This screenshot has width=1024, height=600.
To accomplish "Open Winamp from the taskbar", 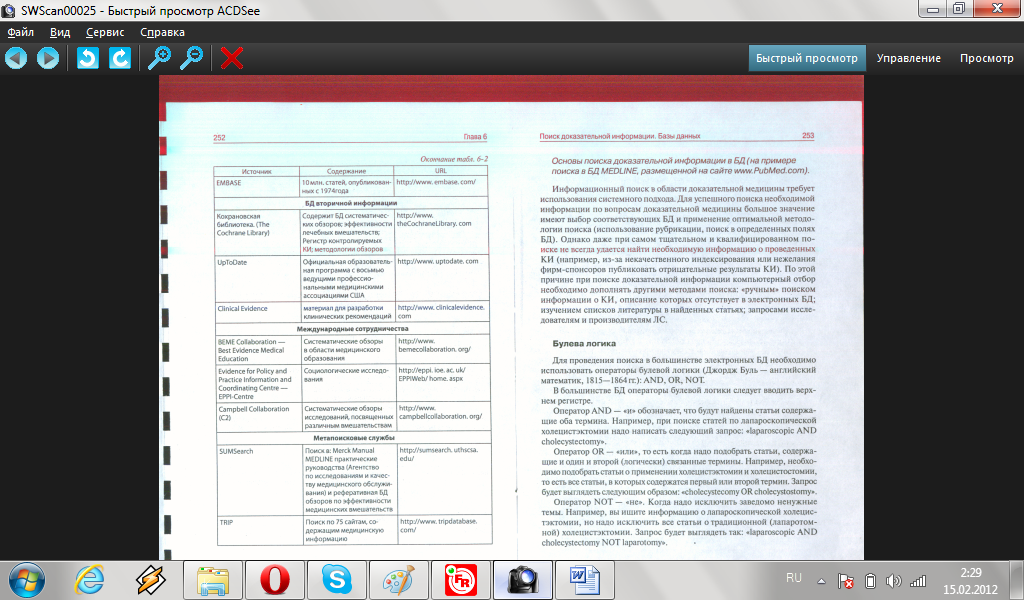I will coord(151,580).
